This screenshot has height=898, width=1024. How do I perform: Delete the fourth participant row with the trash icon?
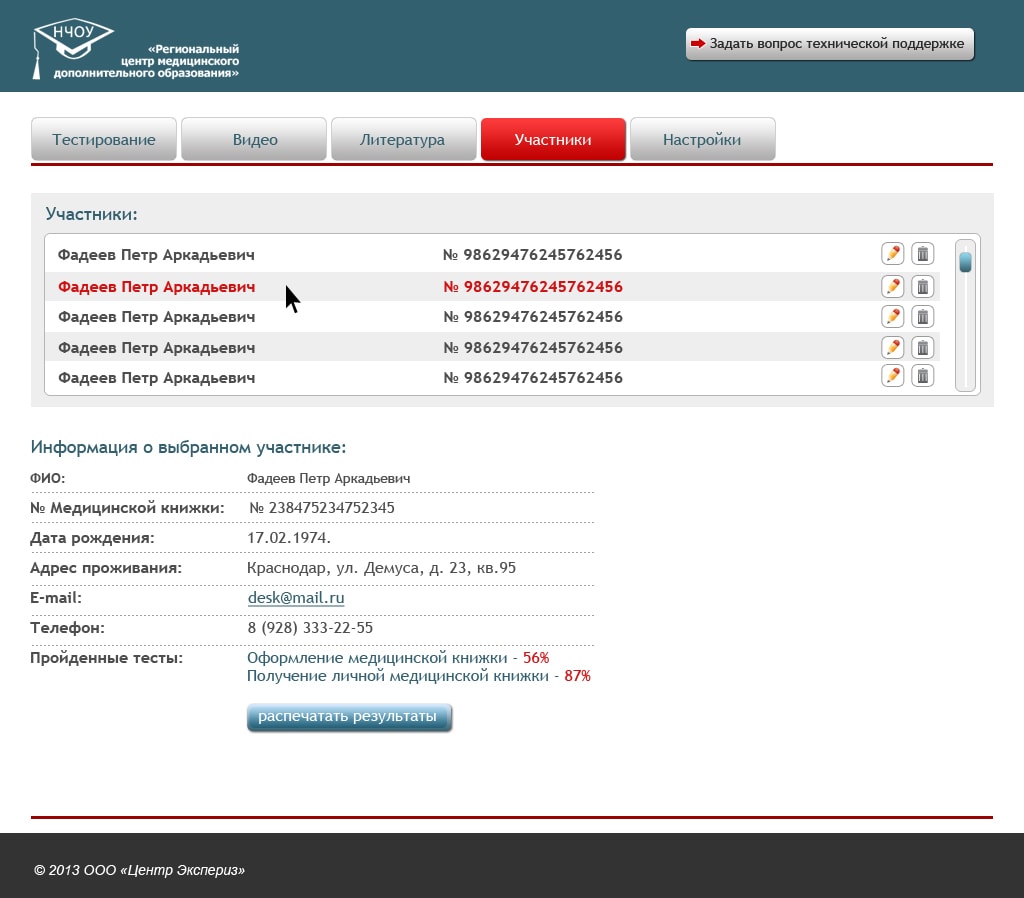point(922,347)
